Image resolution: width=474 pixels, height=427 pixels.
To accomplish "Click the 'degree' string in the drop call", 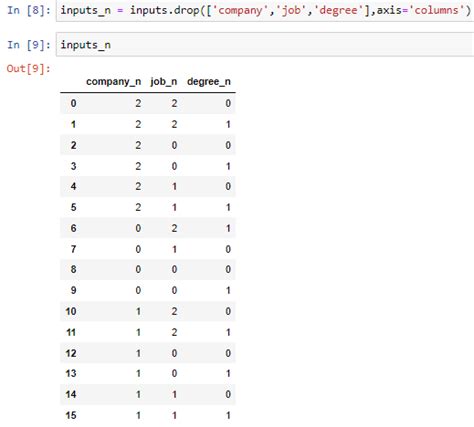I will (338, 10).
